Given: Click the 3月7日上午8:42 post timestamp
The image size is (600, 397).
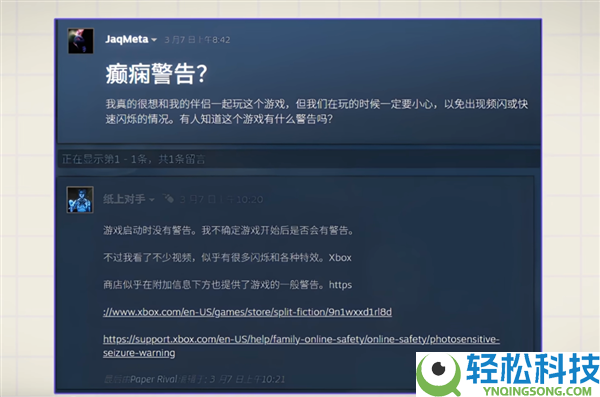Looking at the screenshot, I should point(197,40).
